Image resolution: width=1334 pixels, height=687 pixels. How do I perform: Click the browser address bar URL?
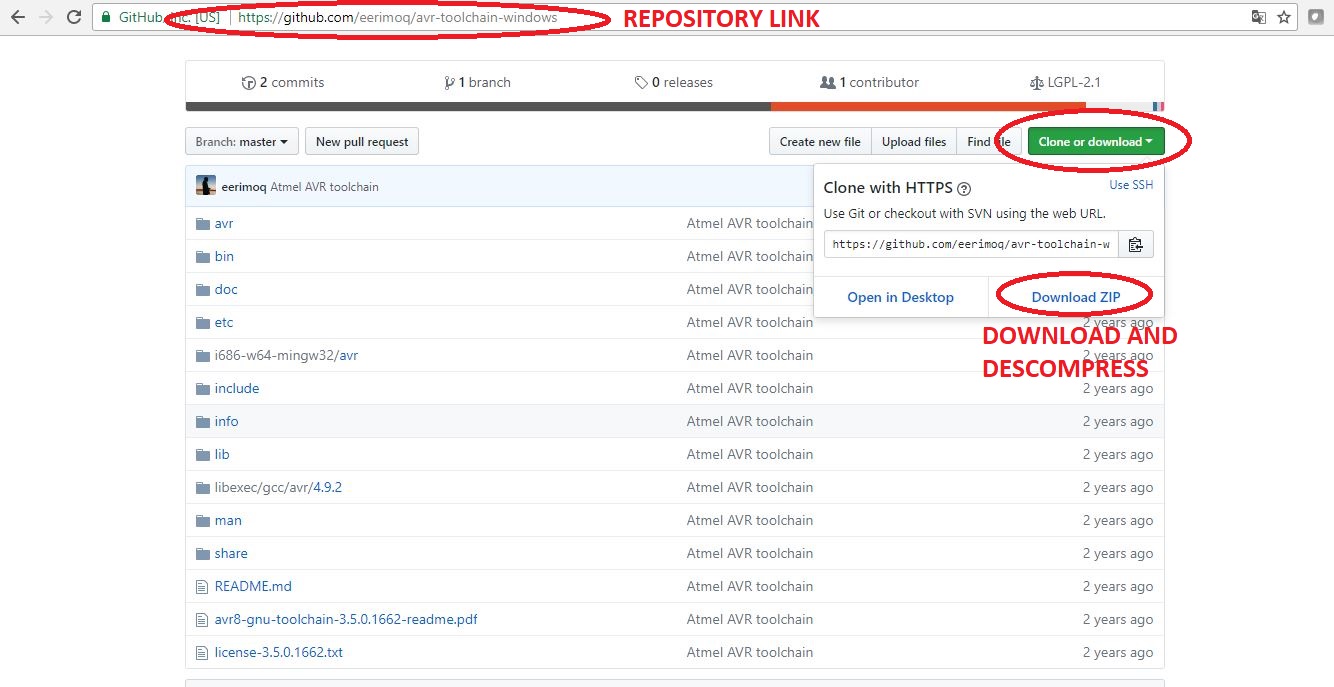point(398,18)
